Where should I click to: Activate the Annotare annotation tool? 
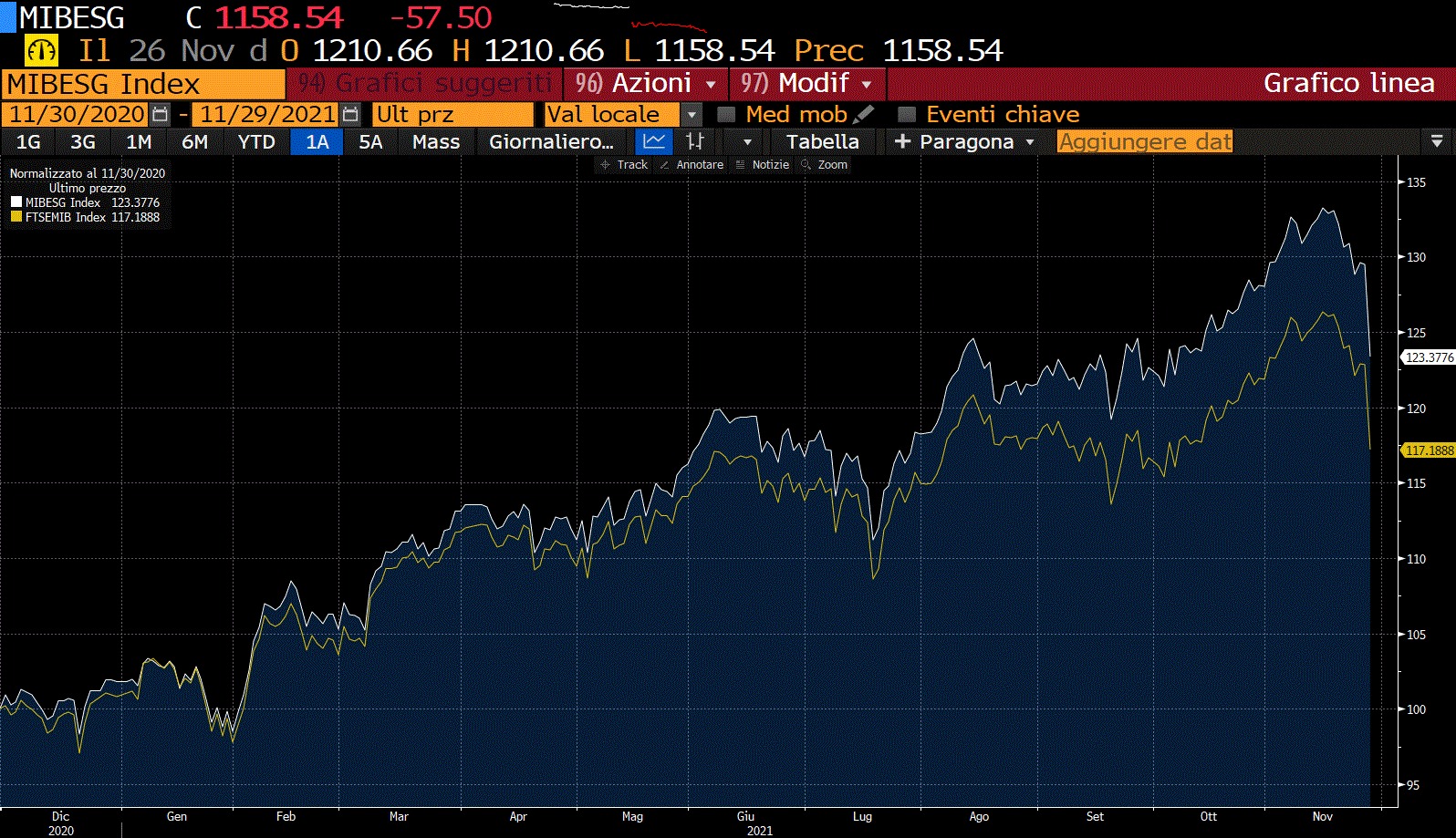point(692,164)
